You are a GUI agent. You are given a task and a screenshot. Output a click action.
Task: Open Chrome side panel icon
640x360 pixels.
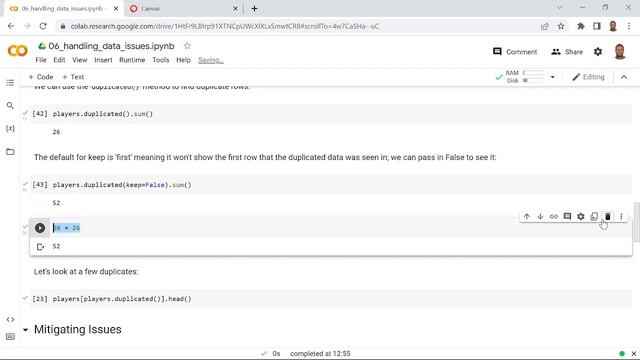pyautogui.click(x=596, y=26)
